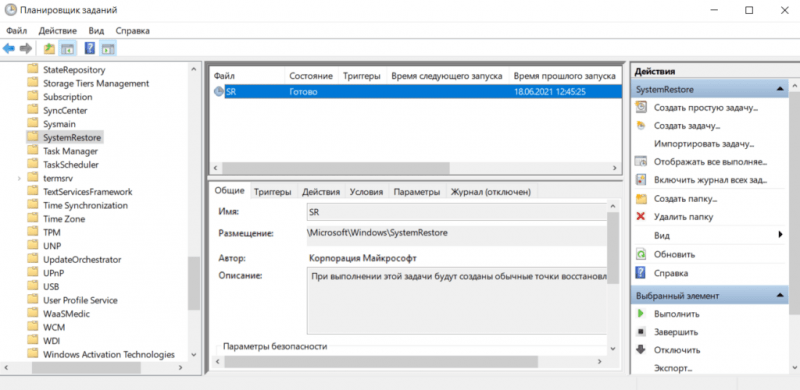Click the Готово status cell
This screenshot has width=800, height=390.
pos(303,92)
